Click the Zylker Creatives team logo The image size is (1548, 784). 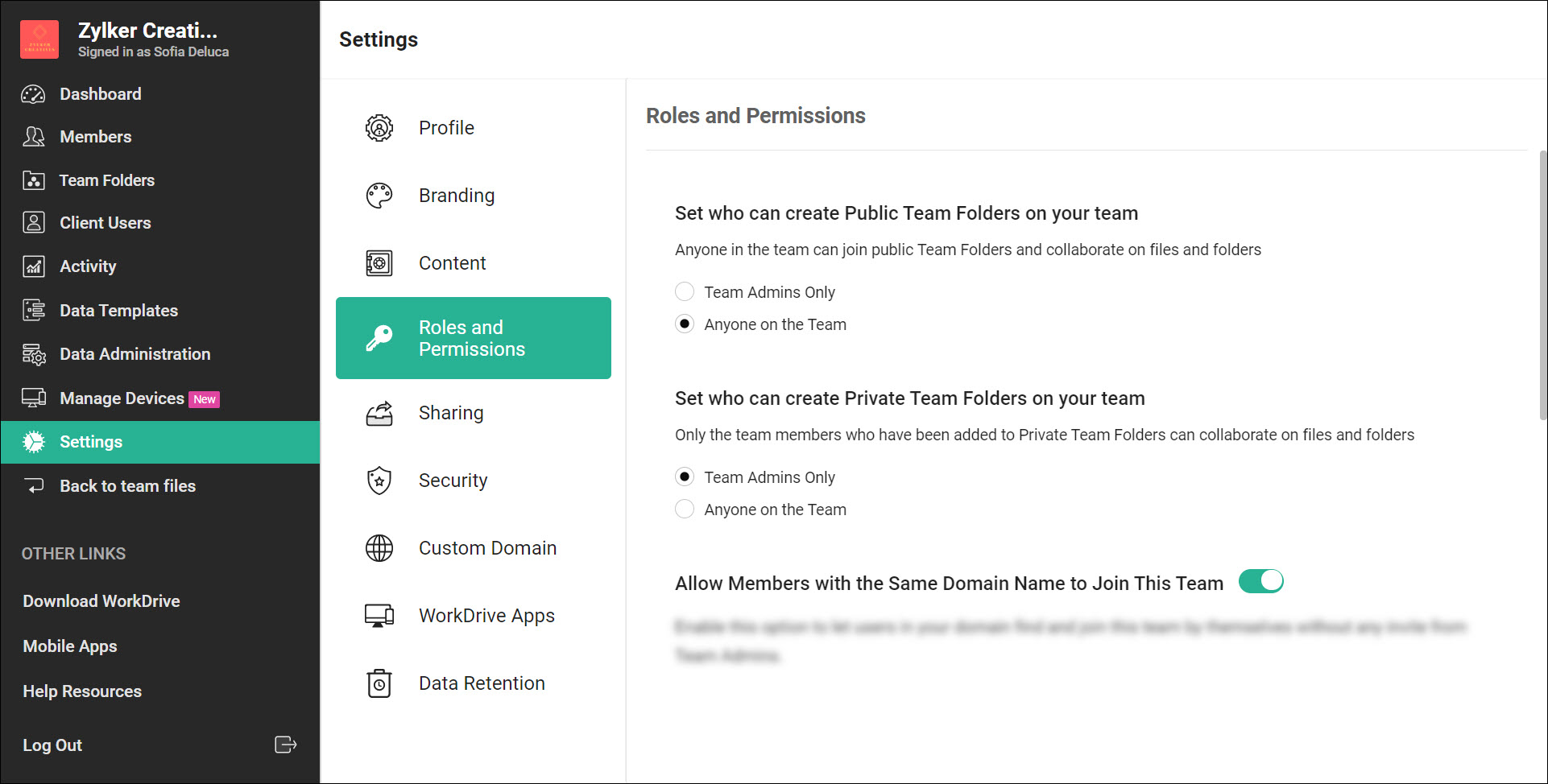39,39
